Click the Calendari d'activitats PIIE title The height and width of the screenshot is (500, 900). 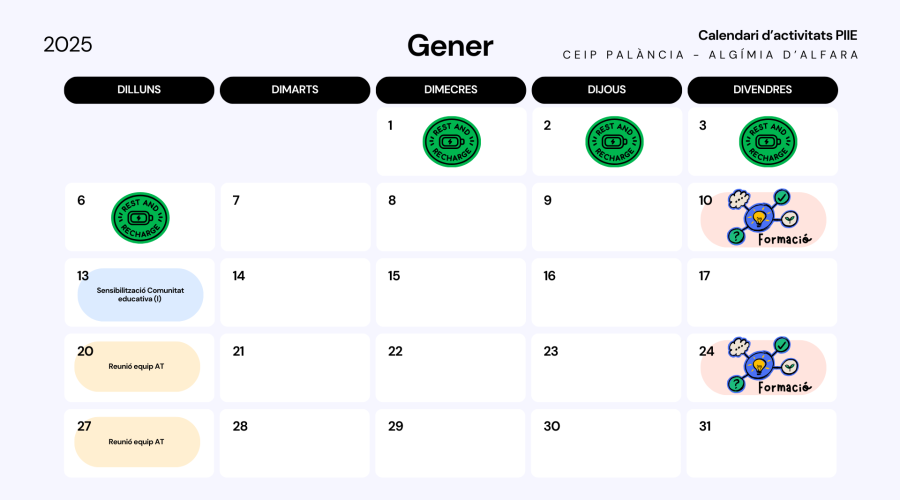(777, 36)
